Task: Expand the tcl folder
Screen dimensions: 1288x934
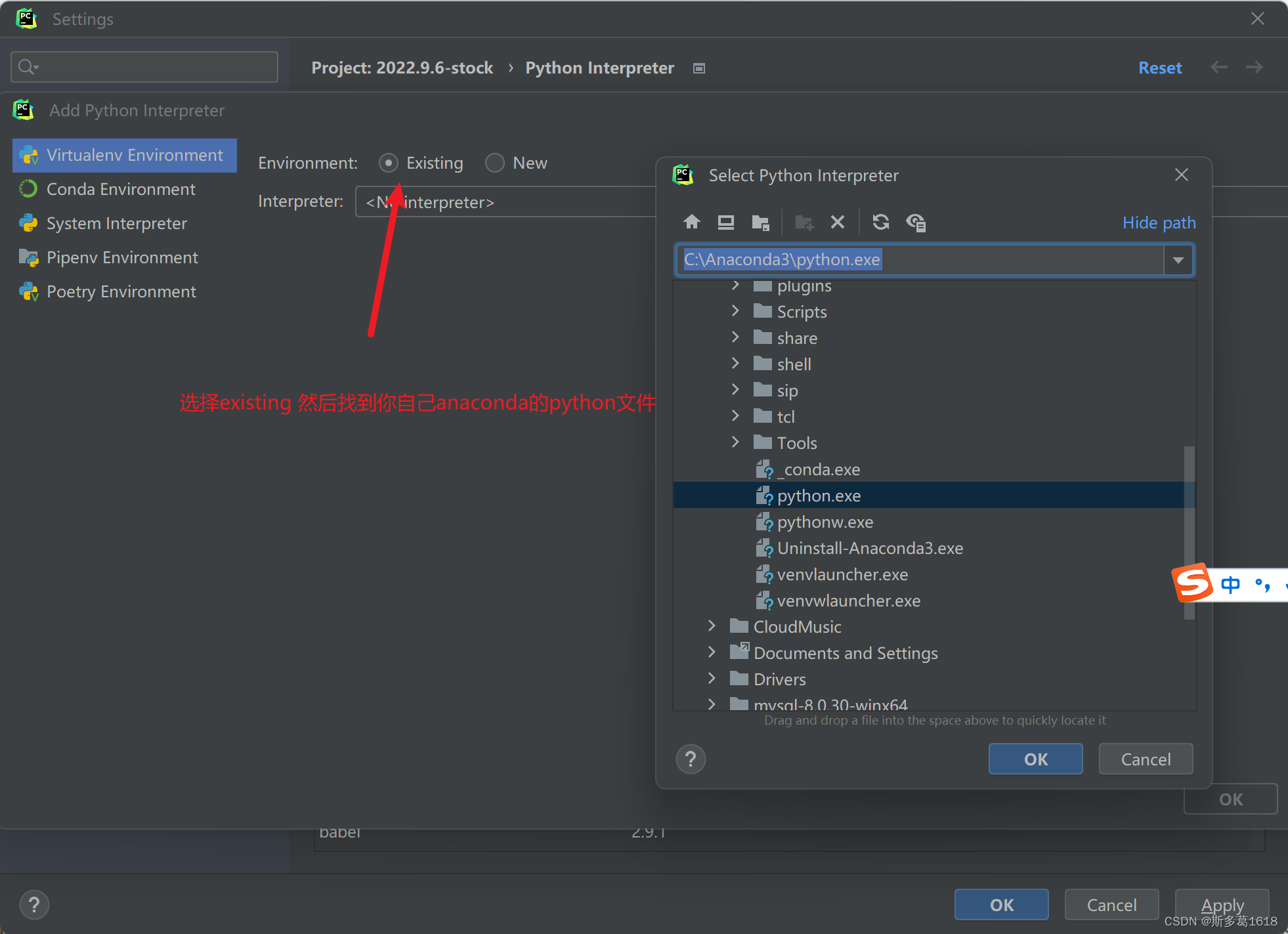Action: [735, 416]
